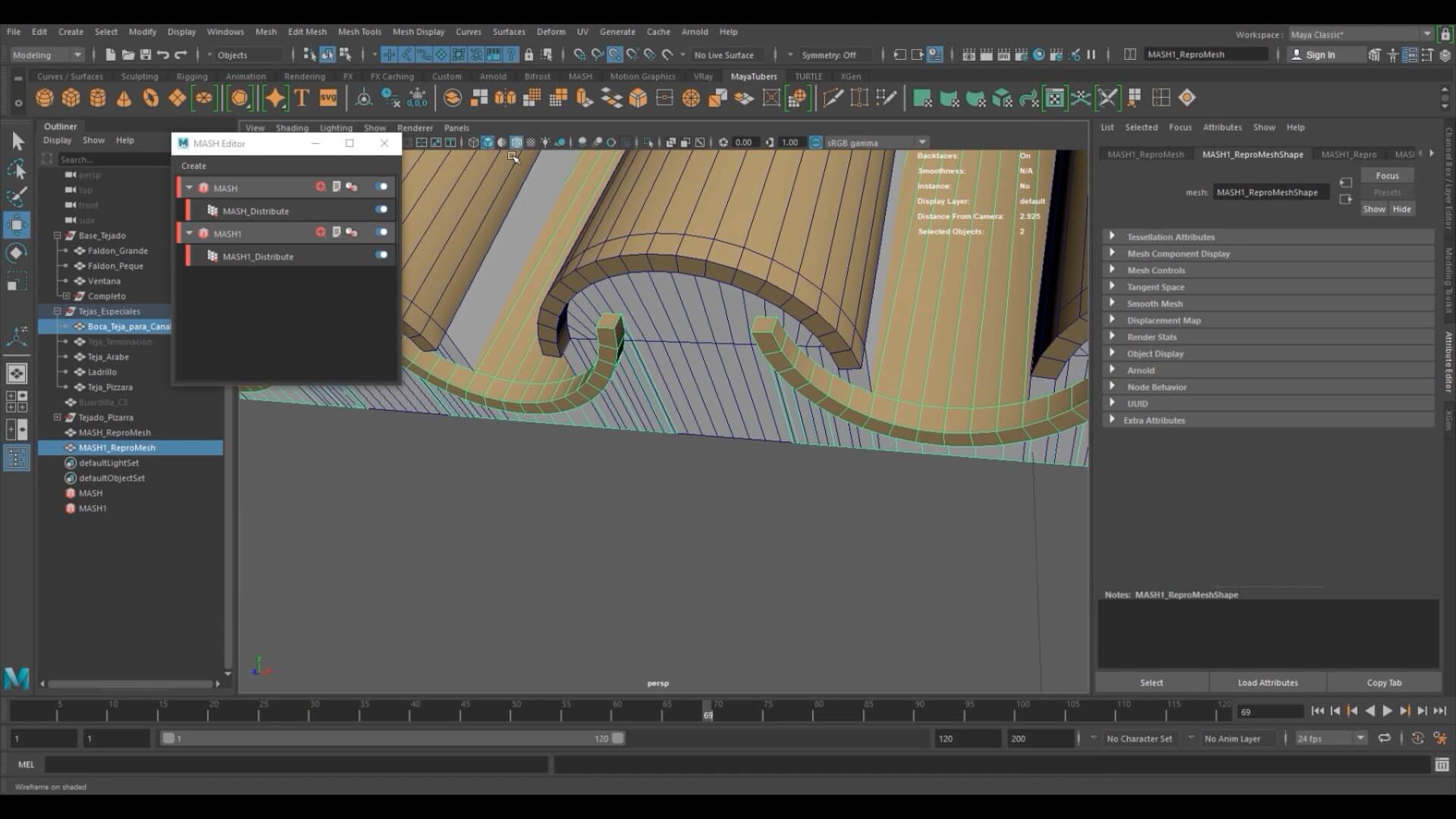Image resolution: width=1456 pixels, height=819 pixels.
Task: Open the Modeling menu set dropdown
Action: click(x=47, y=55)
